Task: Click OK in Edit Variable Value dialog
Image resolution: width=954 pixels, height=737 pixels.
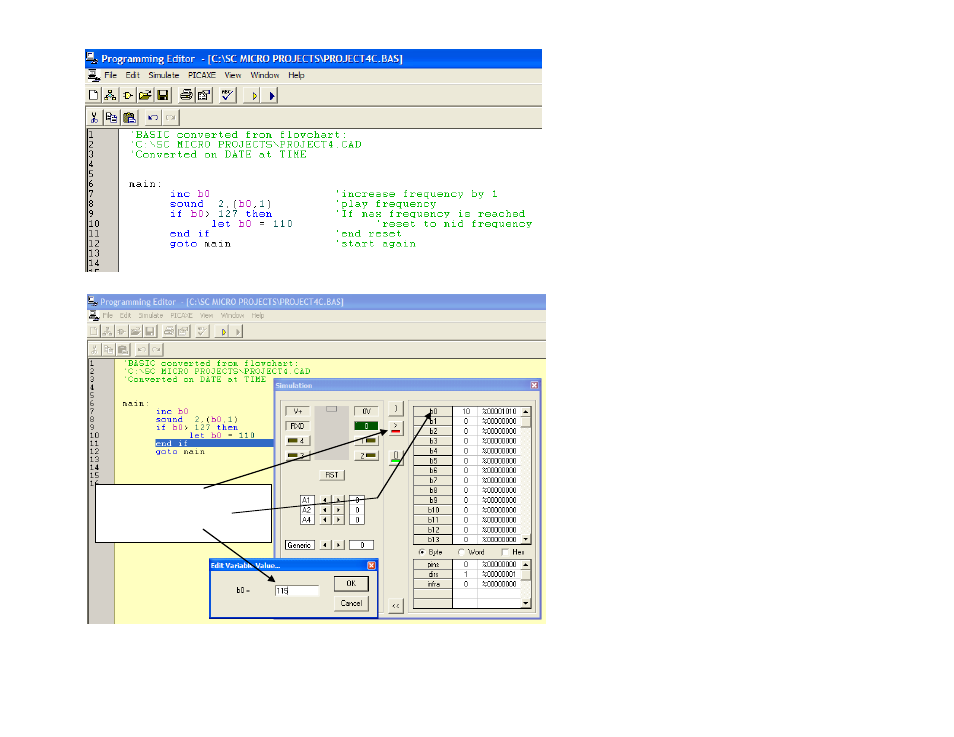Action: tap(351, 584)
